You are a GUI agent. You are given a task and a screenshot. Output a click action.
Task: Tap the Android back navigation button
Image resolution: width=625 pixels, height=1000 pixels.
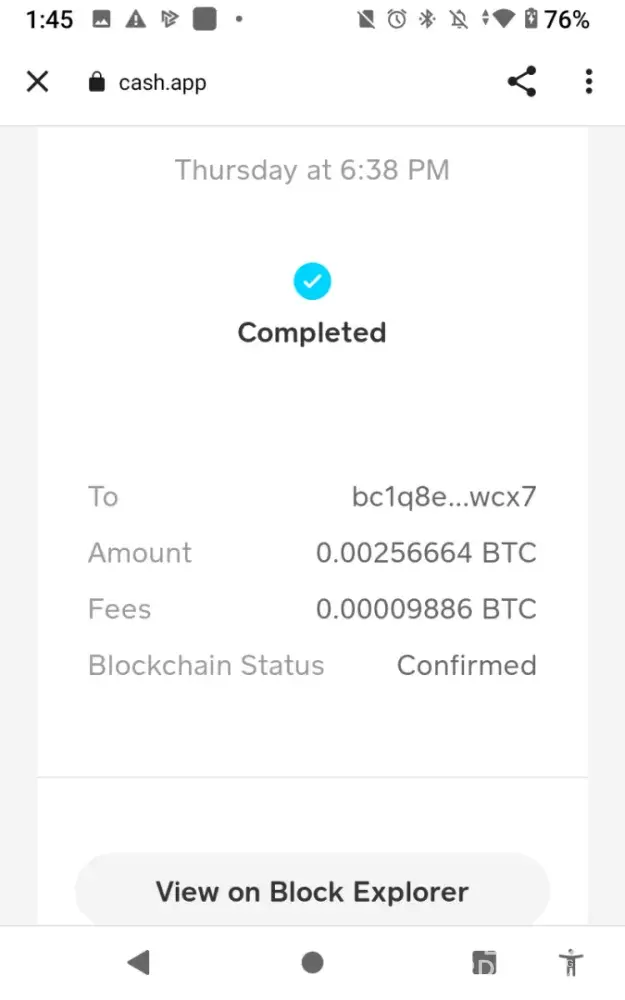(138, 962)
